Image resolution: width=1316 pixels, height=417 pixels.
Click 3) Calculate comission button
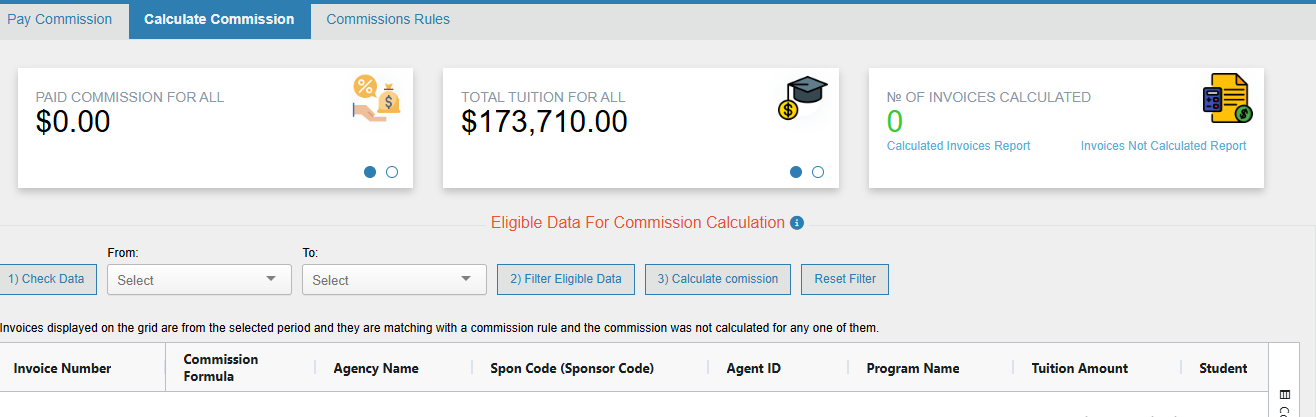pyautogui.click(x=718, y=279)
